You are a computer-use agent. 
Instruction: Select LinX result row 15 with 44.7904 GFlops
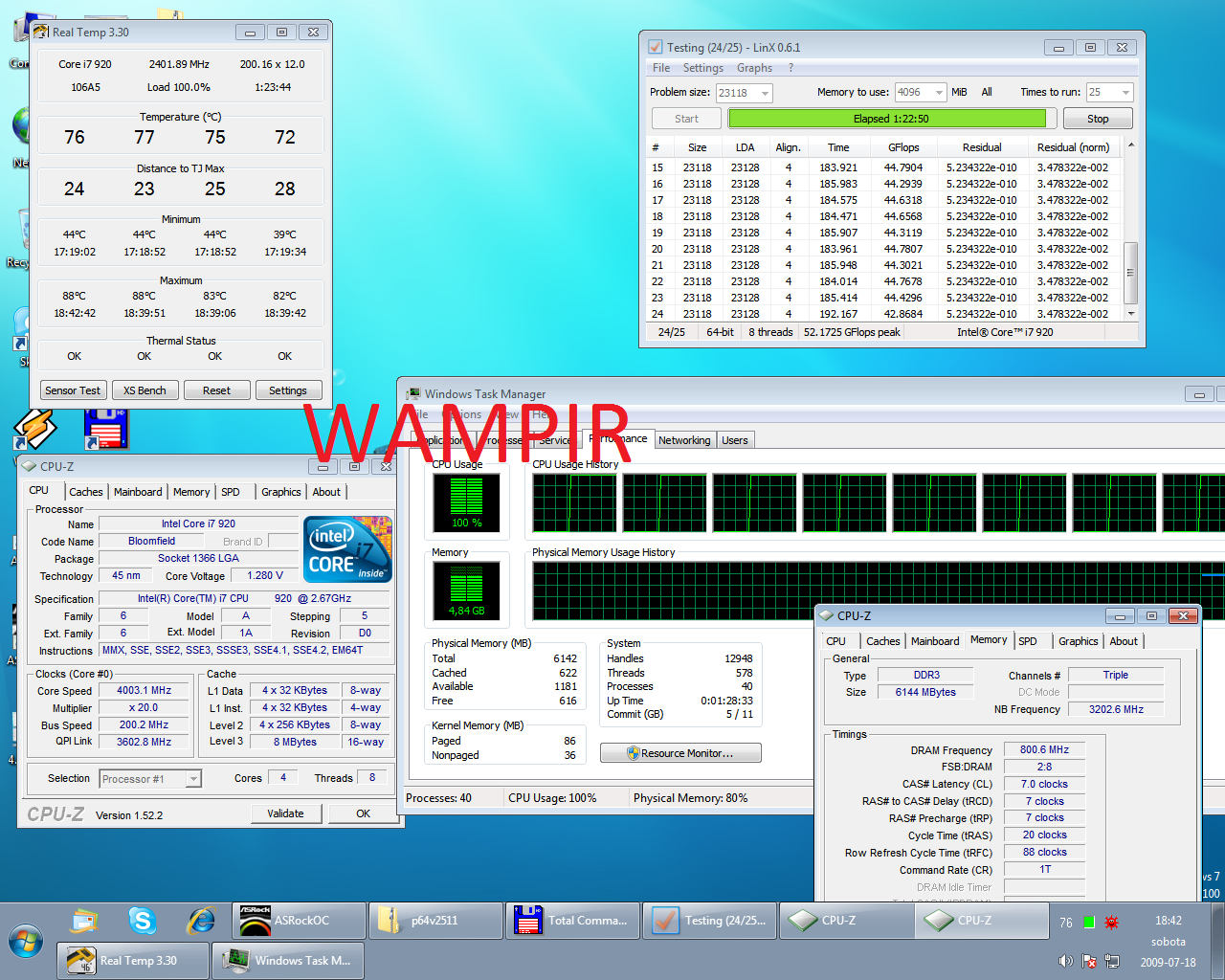[x=884, y=167]
